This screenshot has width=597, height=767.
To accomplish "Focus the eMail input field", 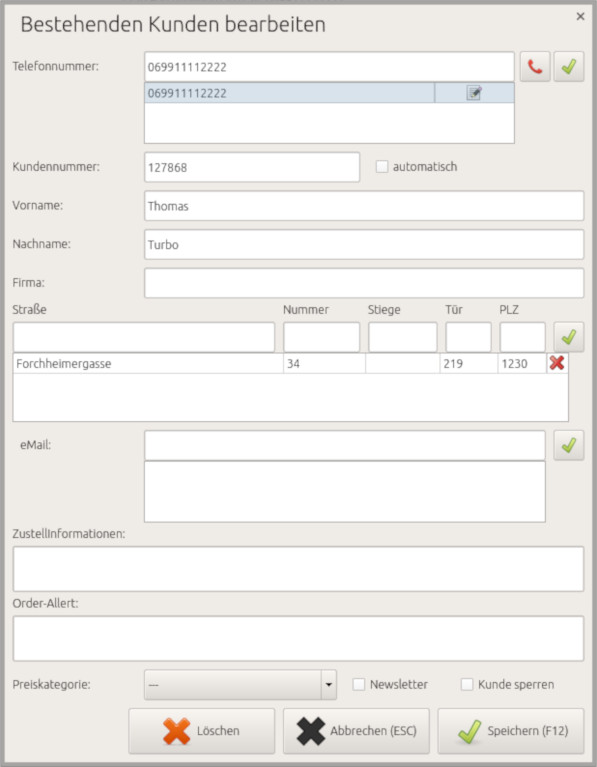I will [x=345, y=445].
